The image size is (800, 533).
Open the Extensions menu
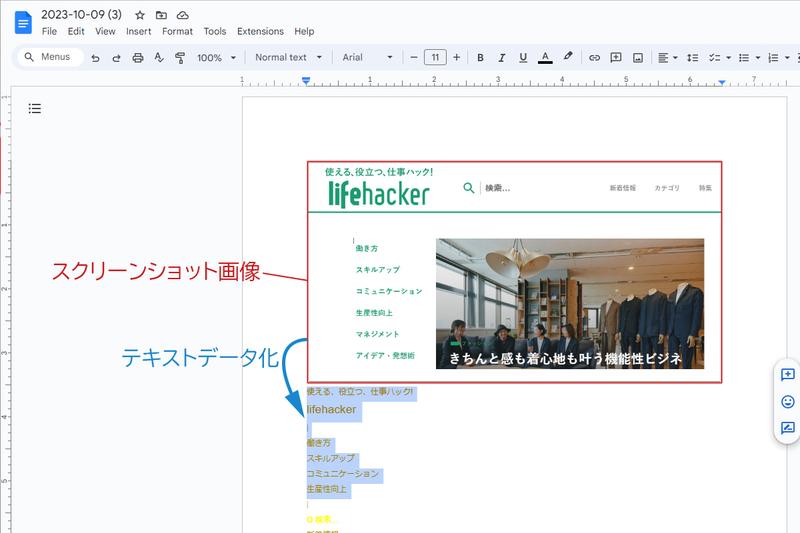pos(259,32)
